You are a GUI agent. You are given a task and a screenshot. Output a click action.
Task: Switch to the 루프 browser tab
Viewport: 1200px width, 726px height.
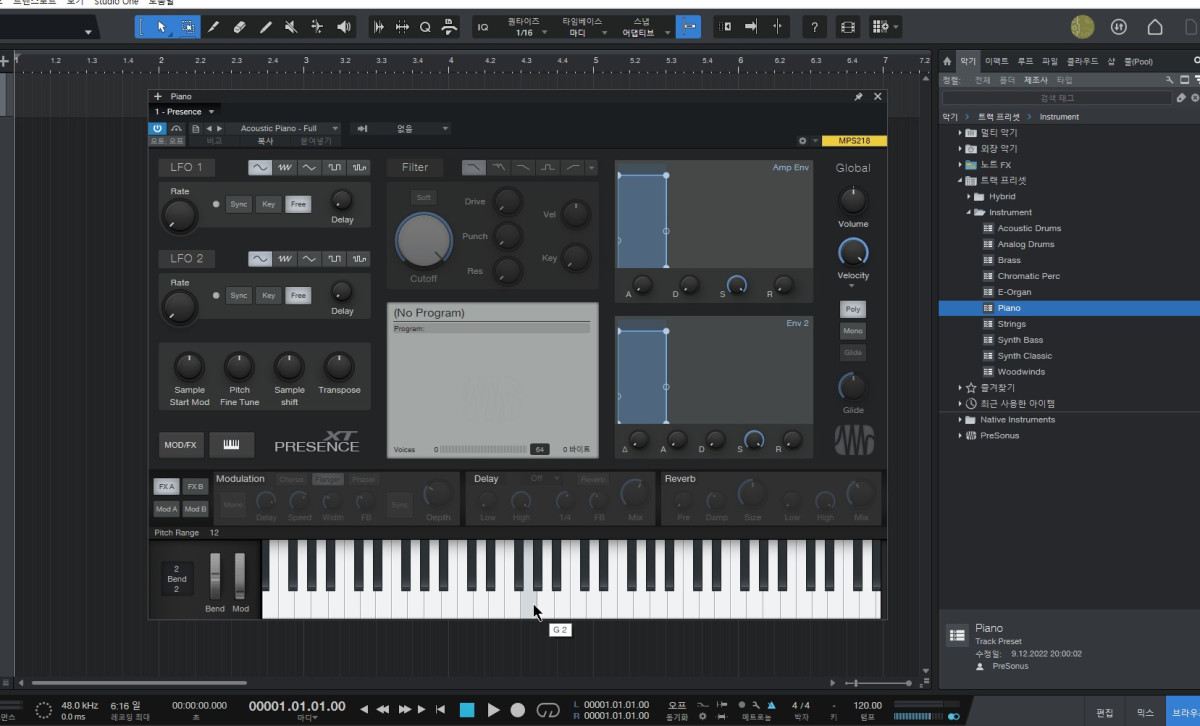coord(1025,61)
